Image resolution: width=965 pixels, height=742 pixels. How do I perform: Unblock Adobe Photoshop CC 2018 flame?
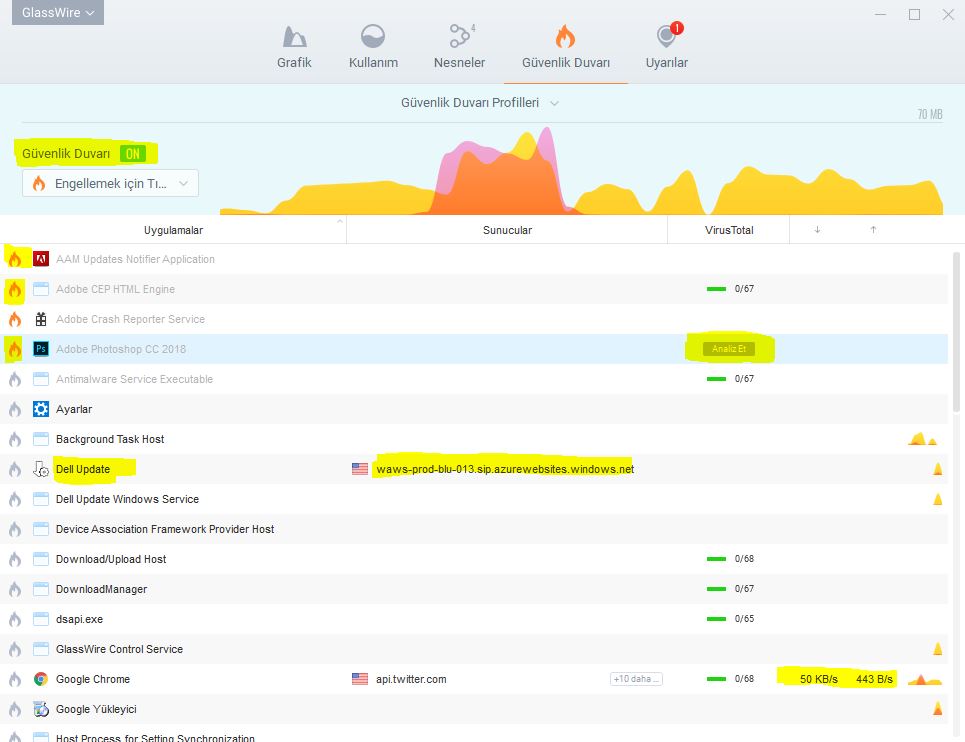15,349
